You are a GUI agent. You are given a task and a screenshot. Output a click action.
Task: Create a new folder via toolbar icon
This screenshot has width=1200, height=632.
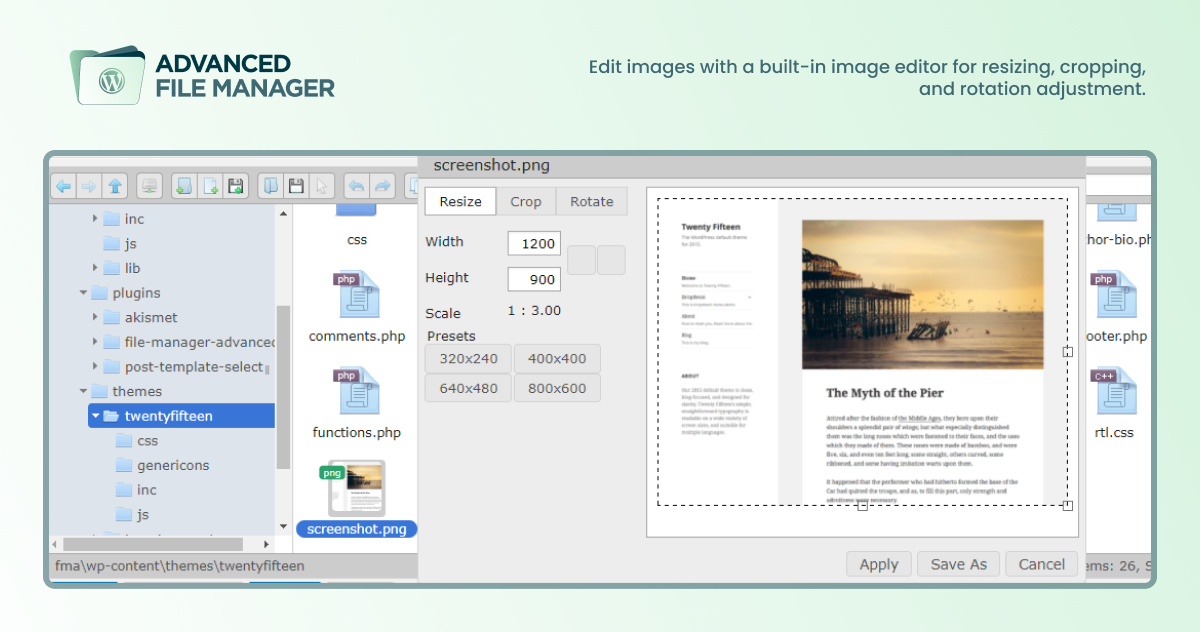click(x=183, y=185)
